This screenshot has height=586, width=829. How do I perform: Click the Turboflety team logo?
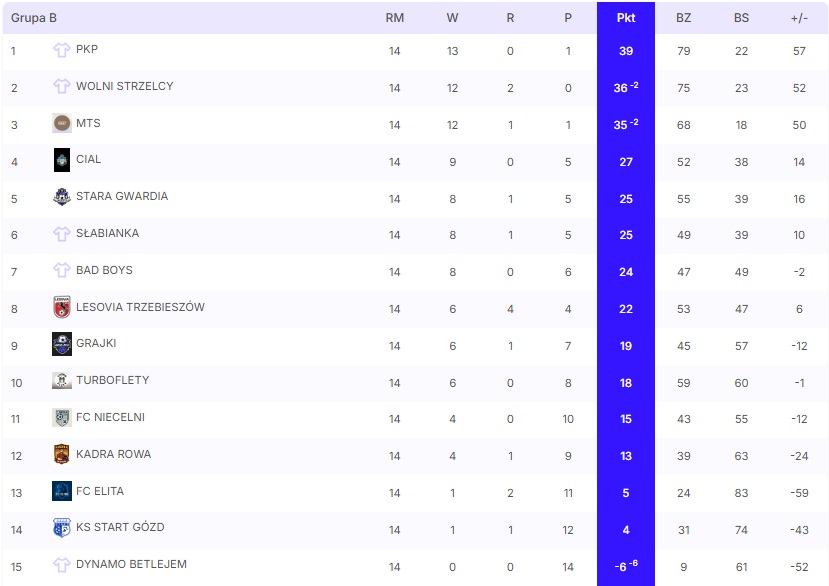pos(62,381)
